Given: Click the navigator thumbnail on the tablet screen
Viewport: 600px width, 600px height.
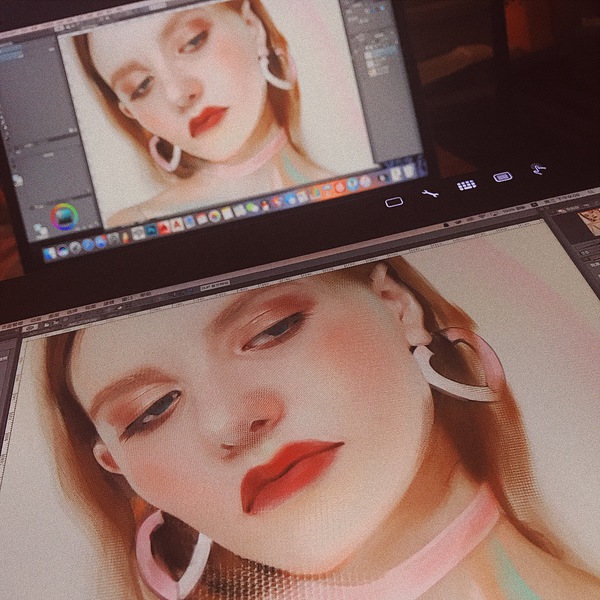Looking at the screenshot, I should click(589, 222).
